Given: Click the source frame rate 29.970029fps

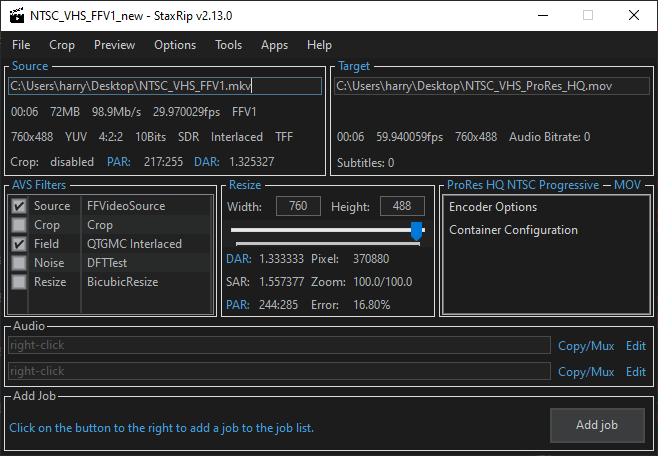Looking at the screenshot, I should point(186,112).
